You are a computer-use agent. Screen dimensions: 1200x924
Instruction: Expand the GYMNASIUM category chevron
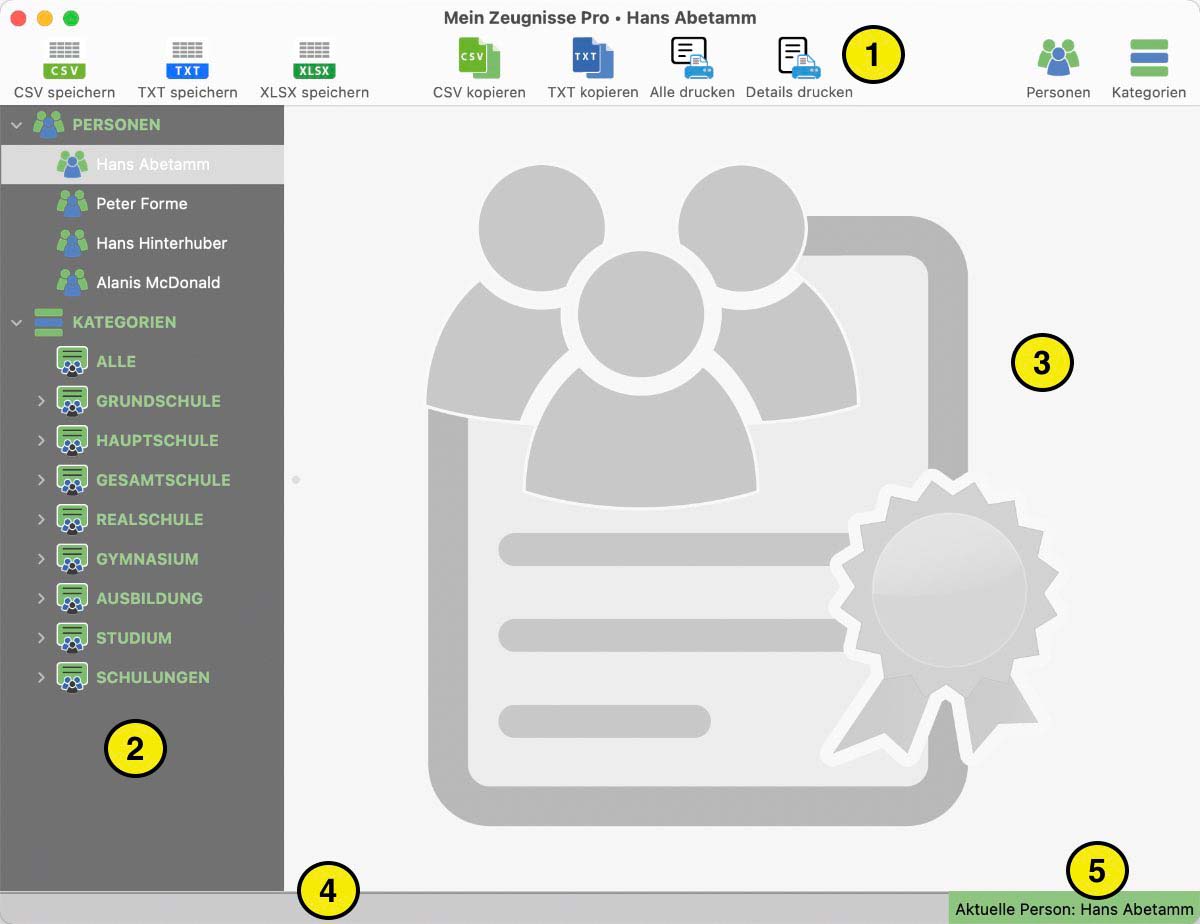pyautogui.click(x=41, y=559)
